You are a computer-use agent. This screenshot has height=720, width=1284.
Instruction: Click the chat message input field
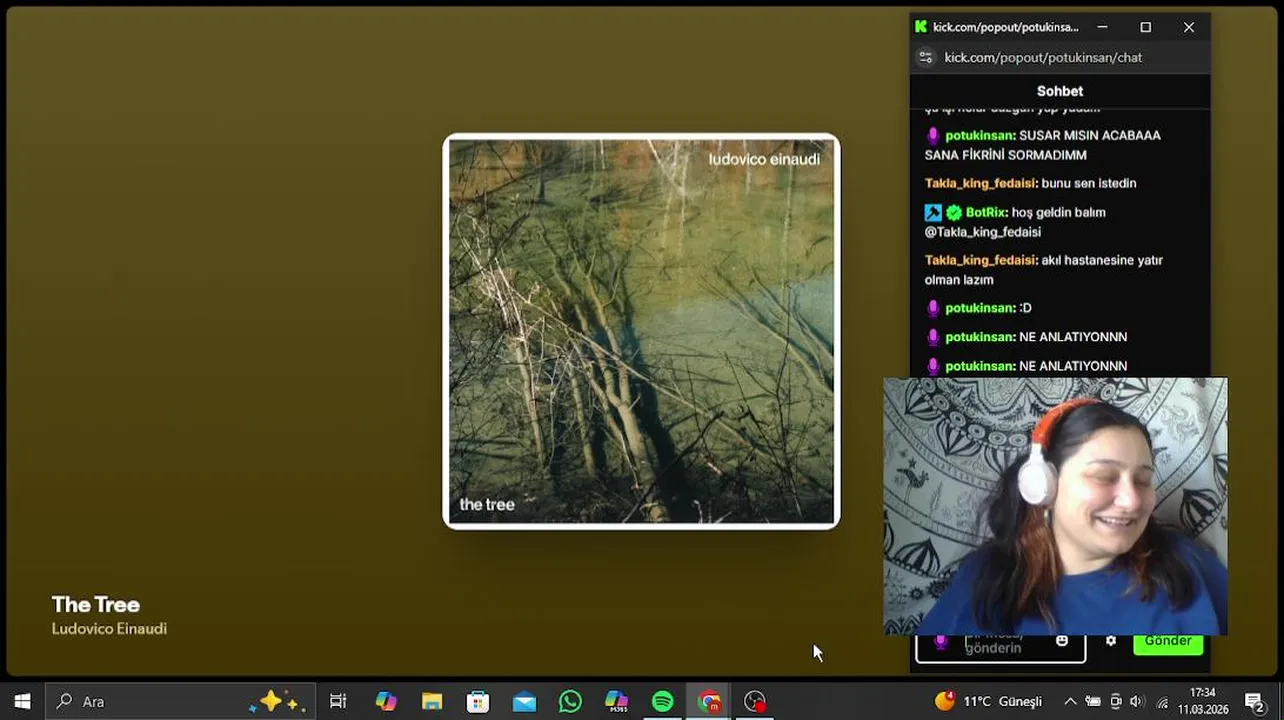click(x=1001, y=647)
